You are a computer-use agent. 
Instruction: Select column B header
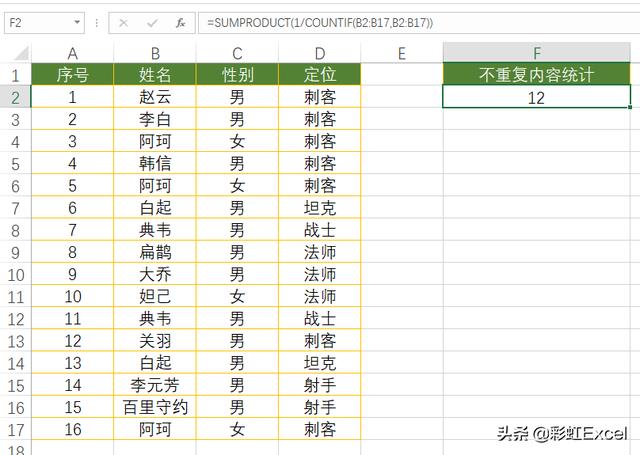(x=155, y=53)
